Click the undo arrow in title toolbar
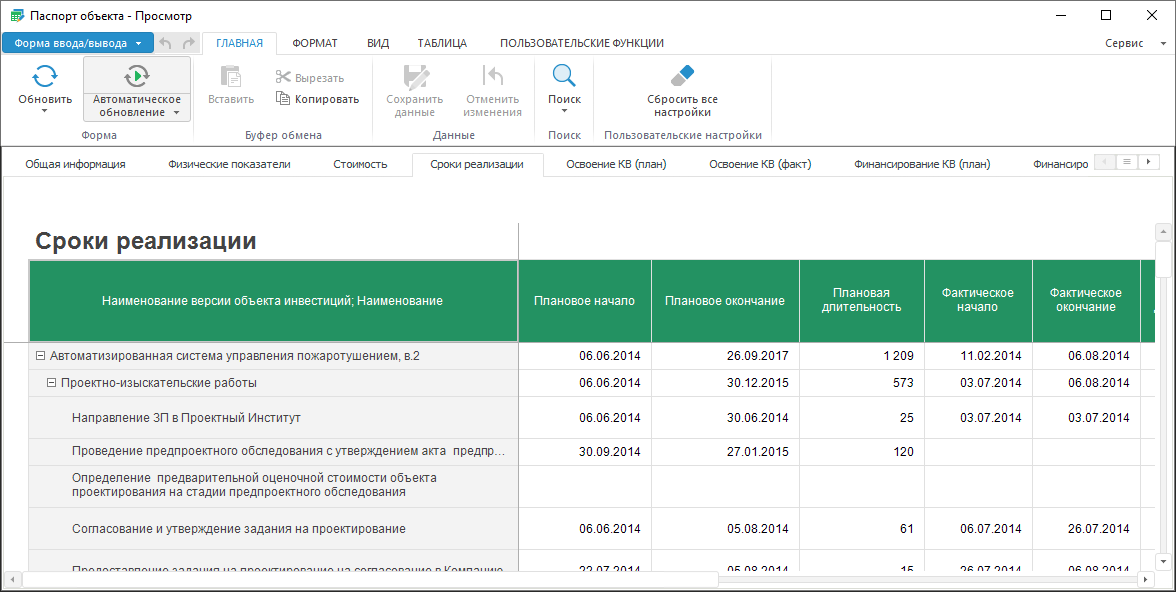 tap(166, 43)
